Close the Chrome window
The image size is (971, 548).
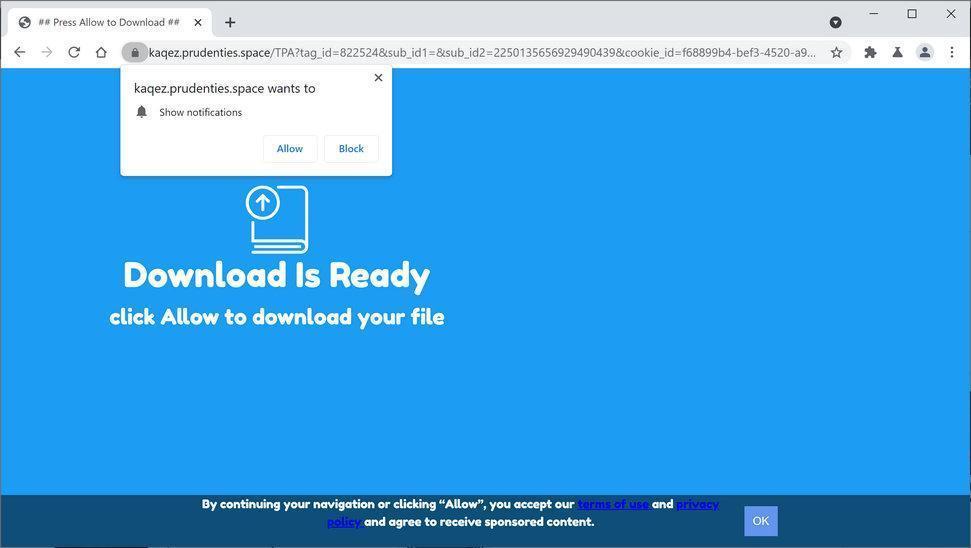pyautogui.click(x=951, y=14)
